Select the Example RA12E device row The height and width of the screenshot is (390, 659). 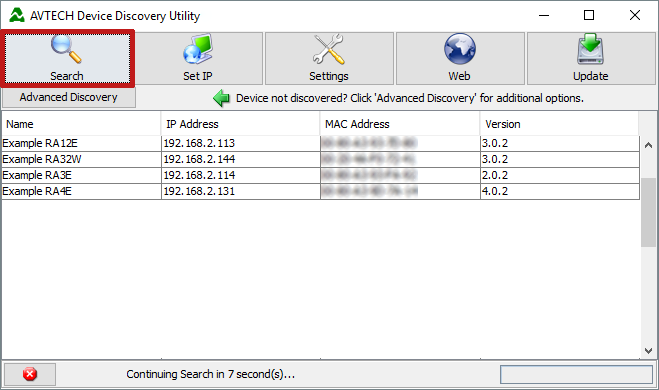(321, 143)
